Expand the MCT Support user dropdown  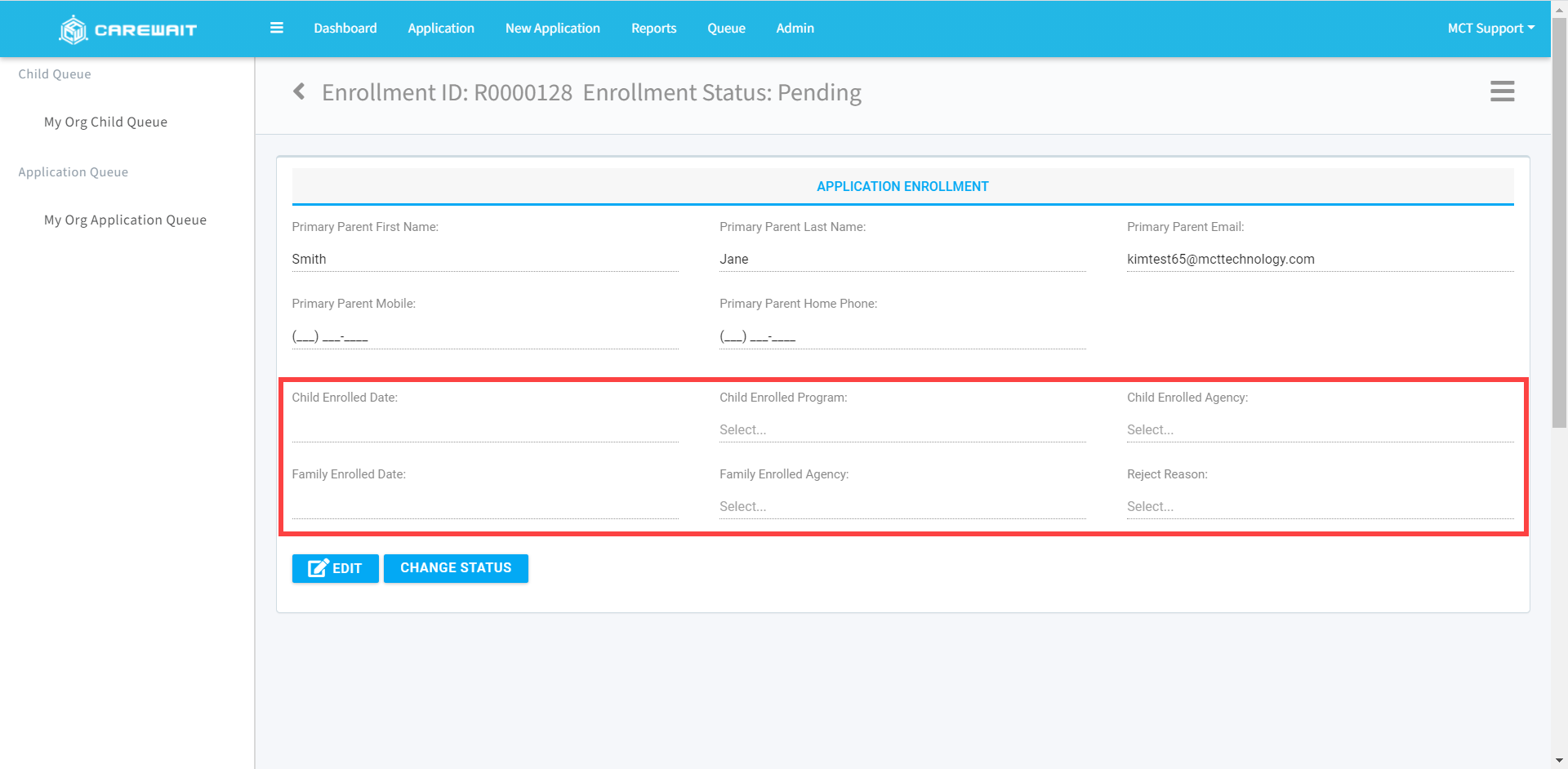pos(1490,29)
